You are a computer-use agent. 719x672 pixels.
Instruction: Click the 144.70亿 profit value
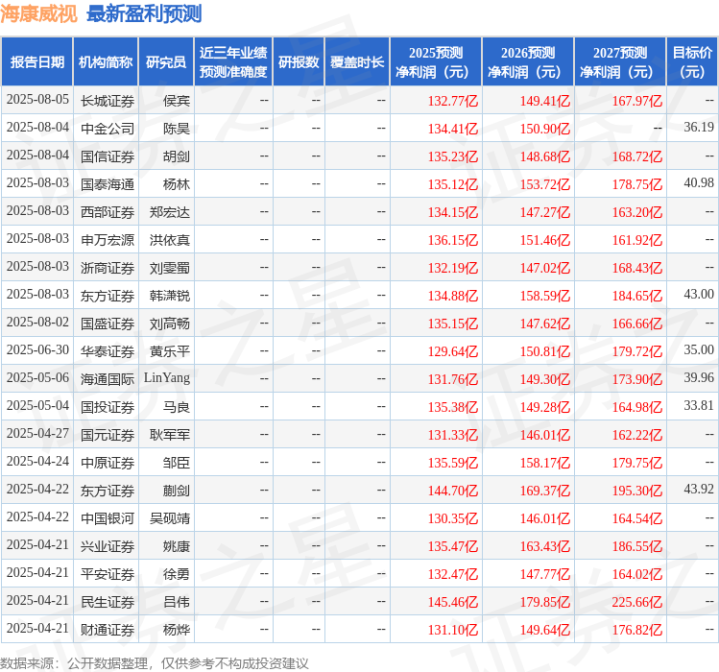[x=453, y=491]
